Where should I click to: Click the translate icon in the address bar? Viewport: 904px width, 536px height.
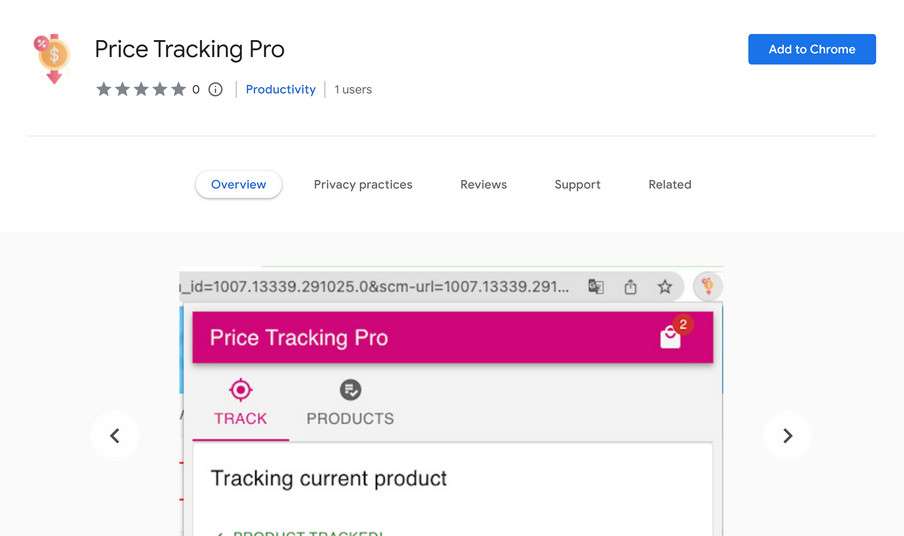pyautogui.click(x=596, y=287)
